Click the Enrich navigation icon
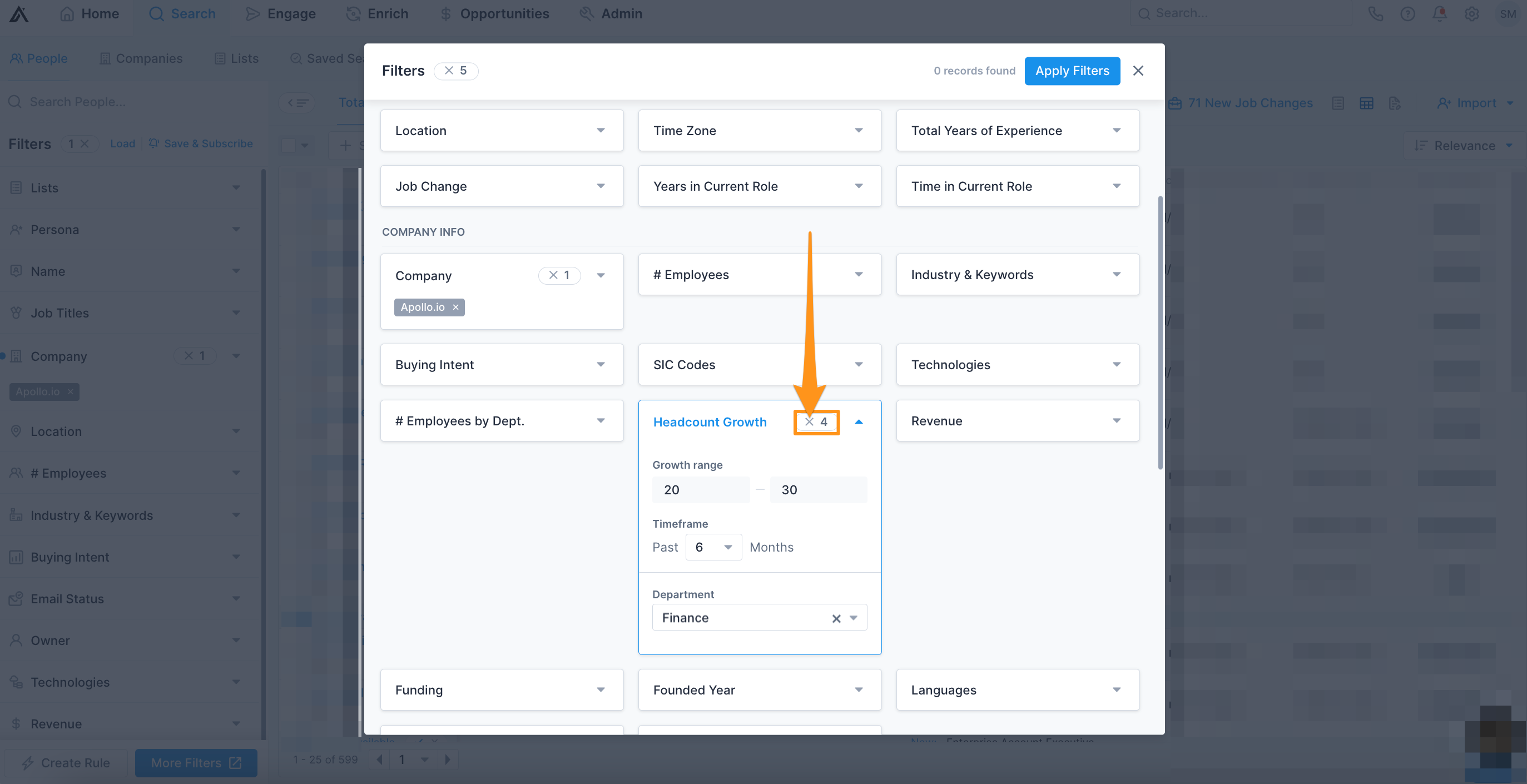This screenshot has width=1527, height=784. point(354,13)
